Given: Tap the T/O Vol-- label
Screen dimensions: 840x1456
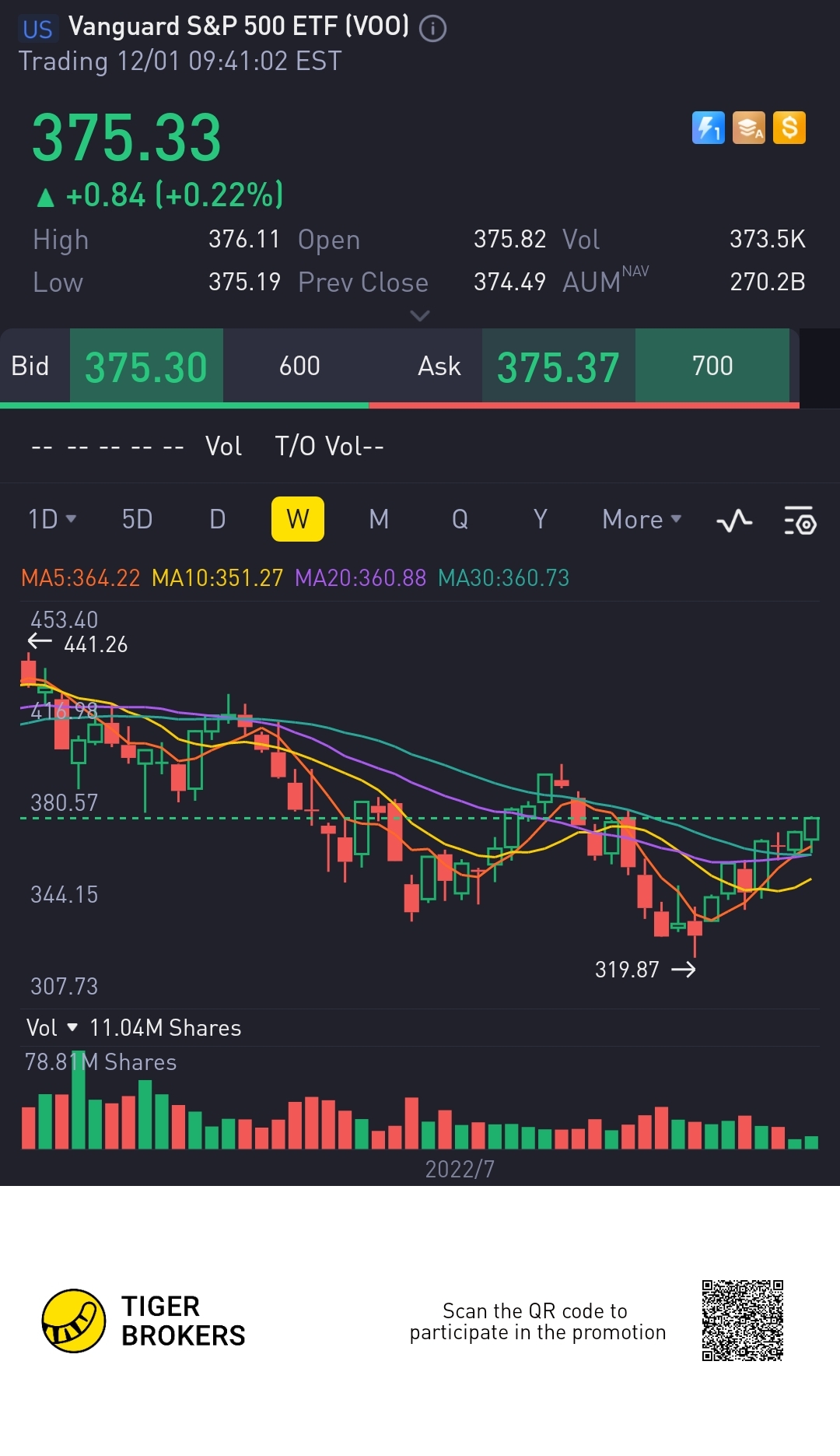Looking at the screenshot, I should (329, 446).
